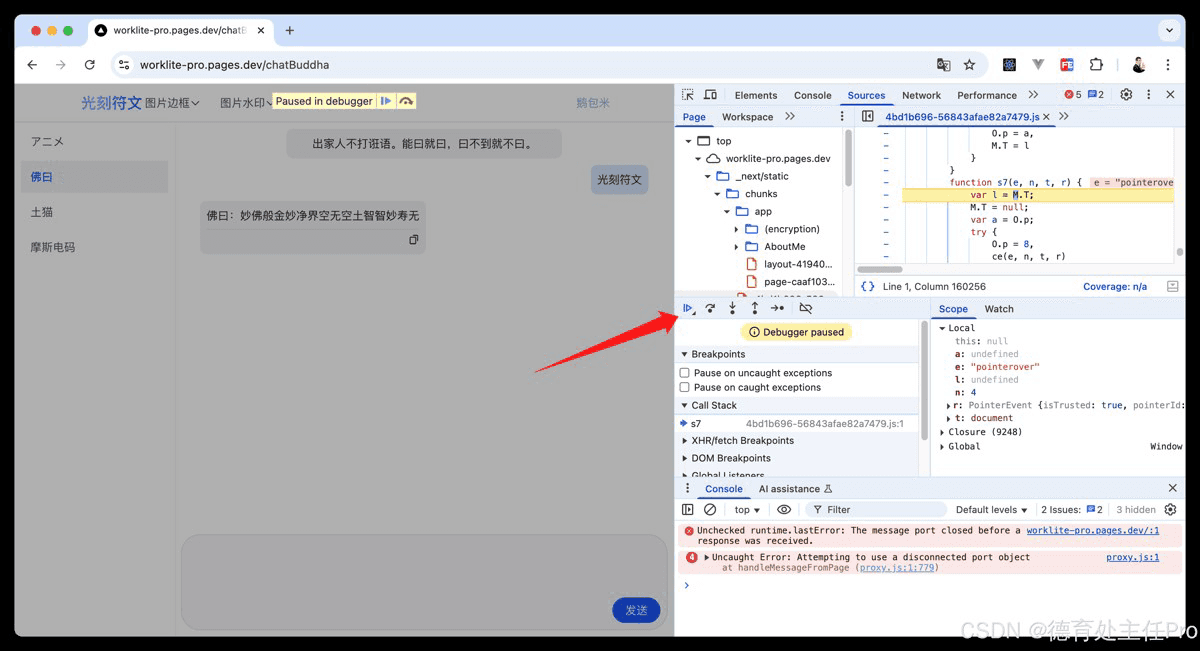Step over next function call icon
Screen dimensions: 1200x651
(710, 308)
